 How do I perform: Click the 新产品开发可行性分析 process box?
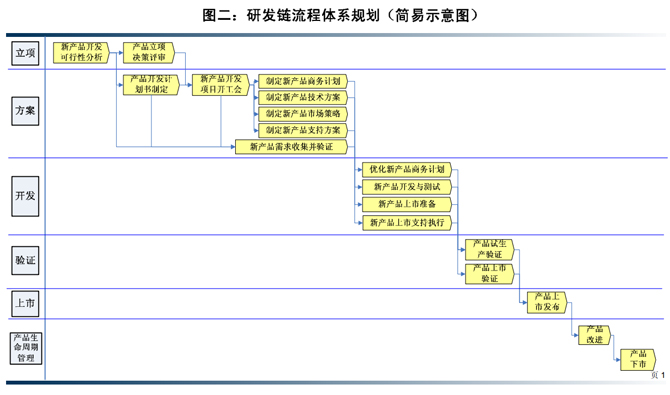pyautogui.click(x=82, y=53)
